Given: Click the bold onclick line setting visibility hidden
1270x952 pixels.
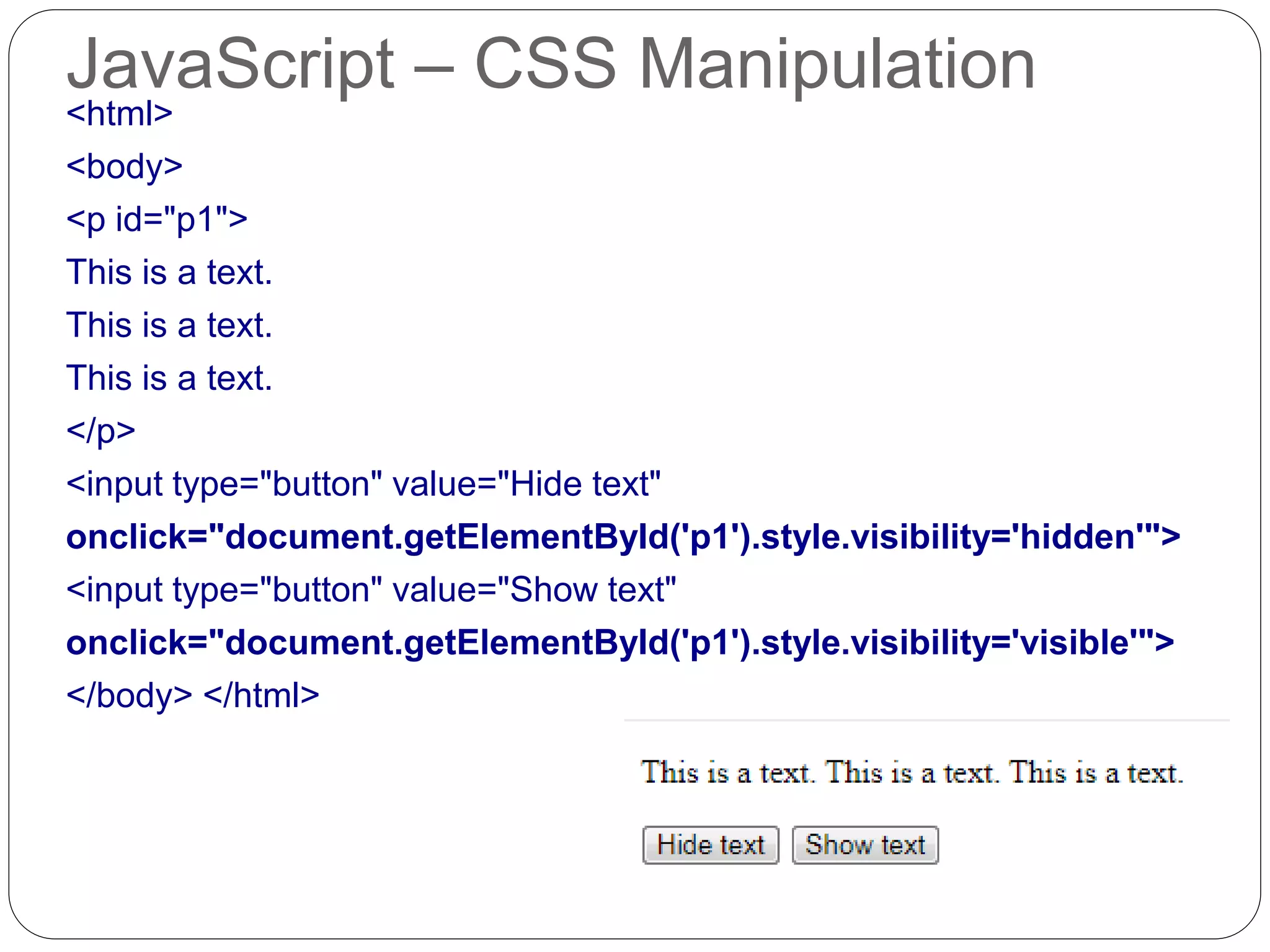Looking at the screenshot, I should coord(622,537).
